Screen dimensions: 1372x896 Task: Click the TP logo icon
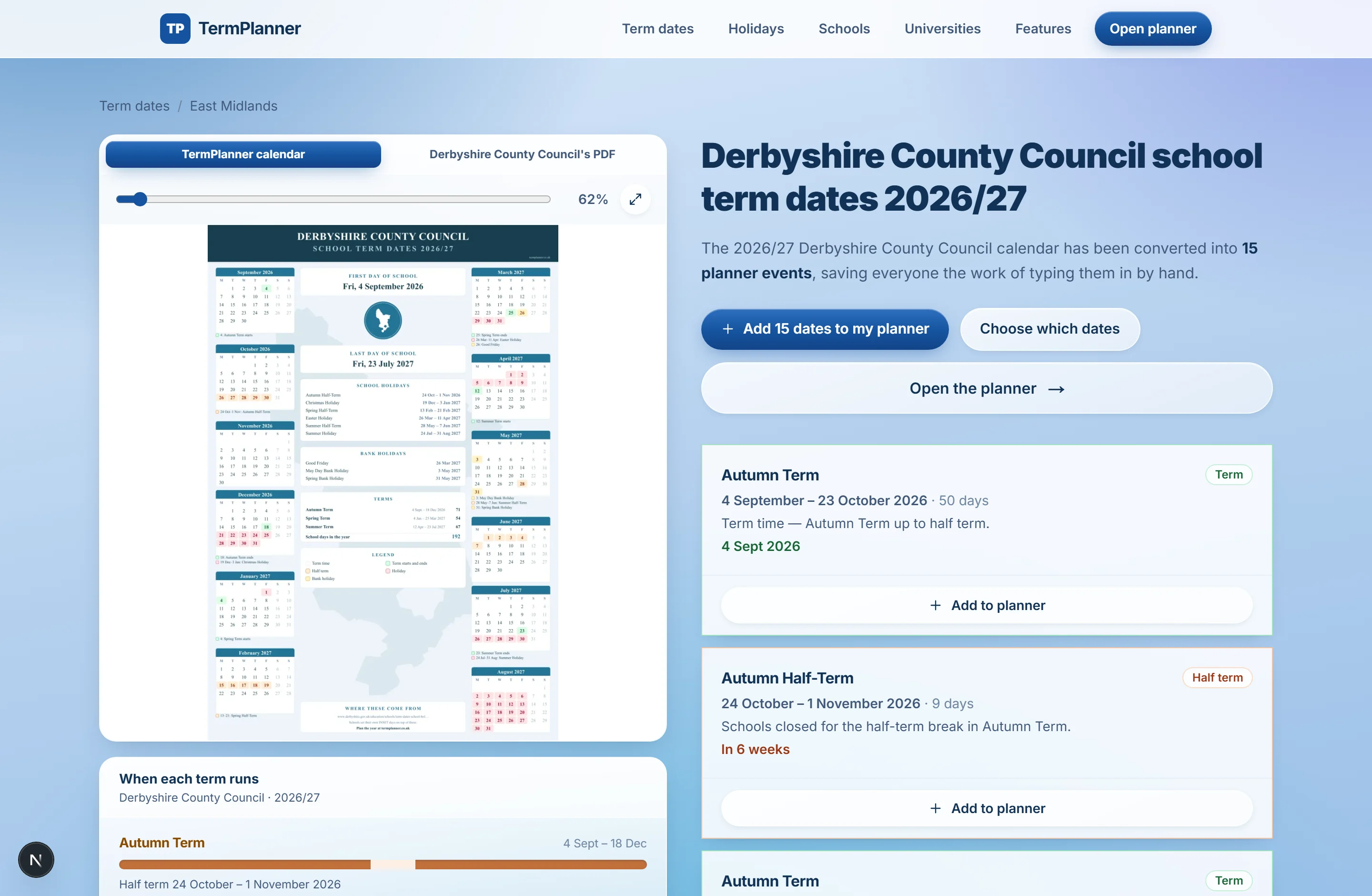pos(175,28)
